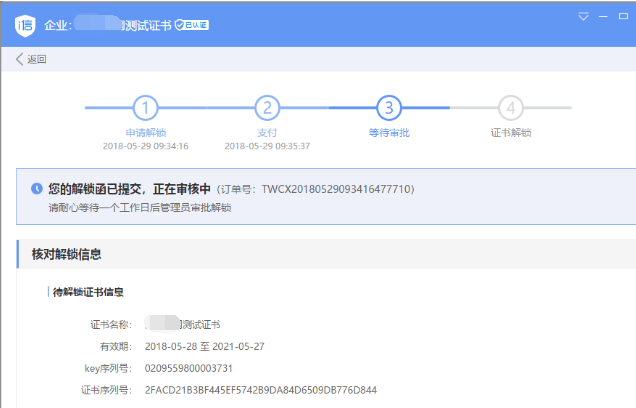Click the app shield logo in title bar
636x408 pixels.
point(25,24)
